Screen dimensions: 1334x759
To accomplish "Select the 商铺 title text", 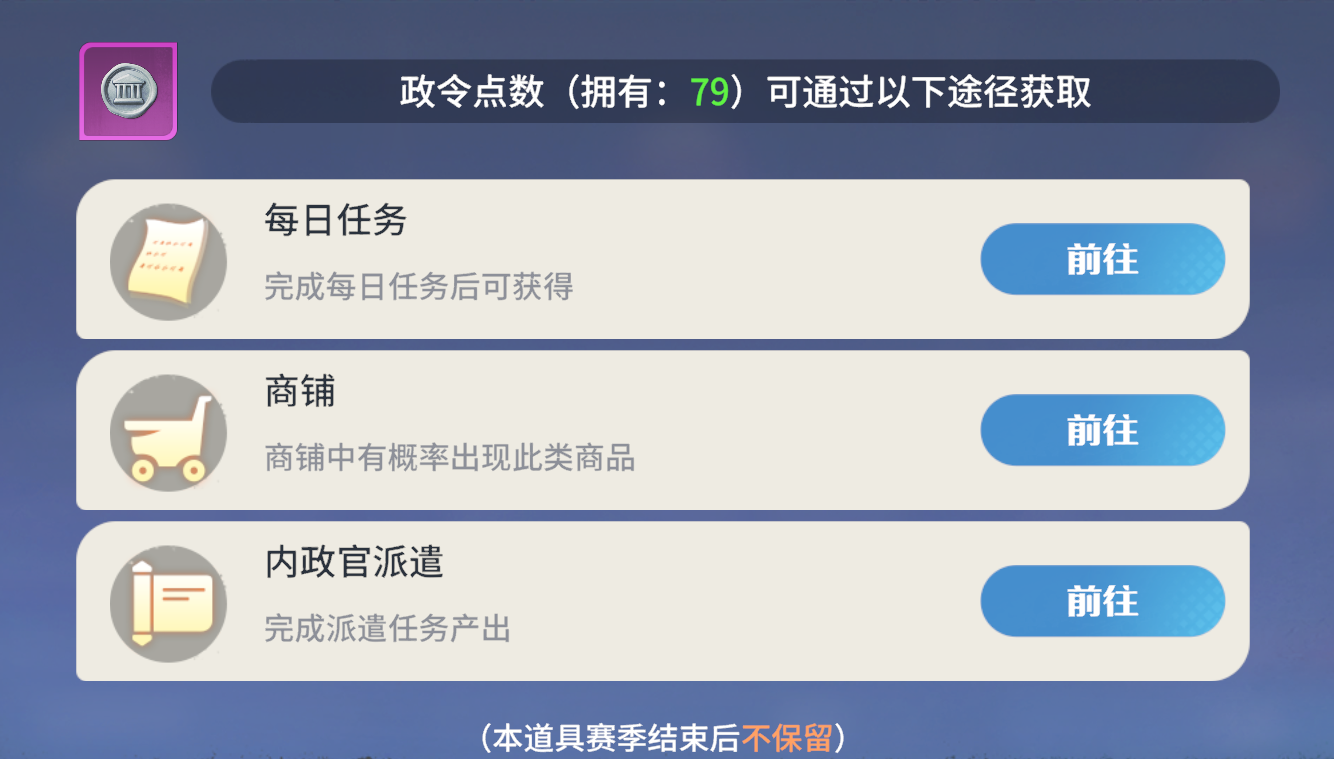I will point(300,391).
